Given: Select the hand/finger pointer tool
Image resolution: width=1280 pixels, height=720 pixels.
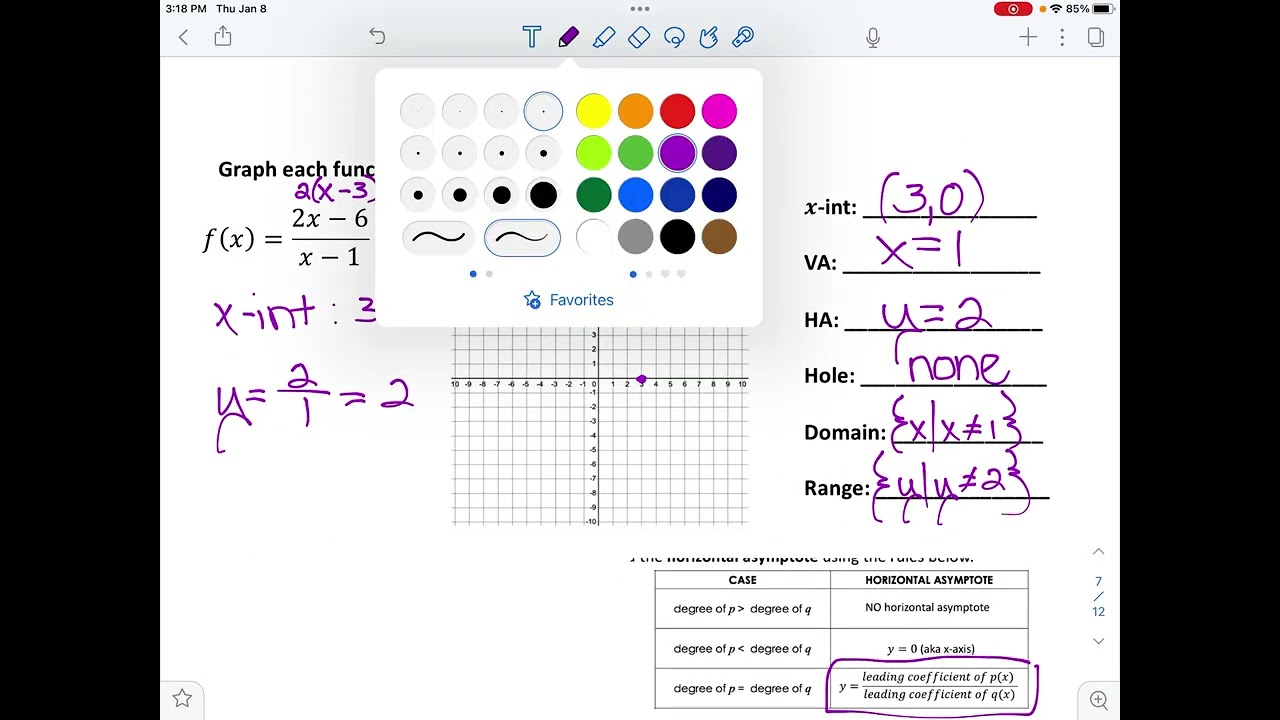Looking at the screenshot, I should pos(708,37).
